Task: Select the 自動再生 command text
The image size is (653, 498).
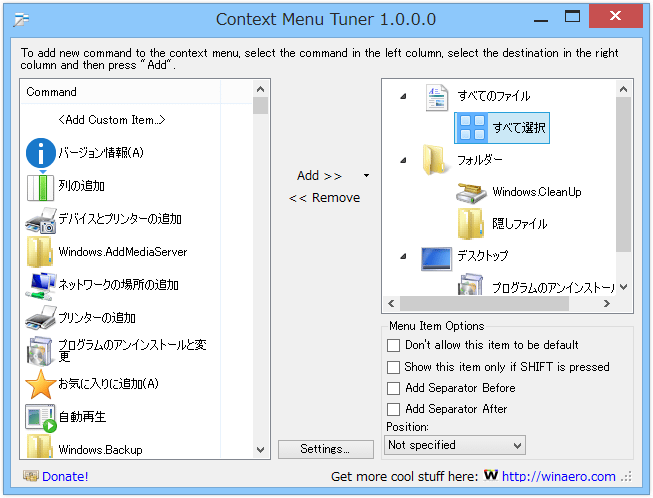Action: tap(82, 417)
